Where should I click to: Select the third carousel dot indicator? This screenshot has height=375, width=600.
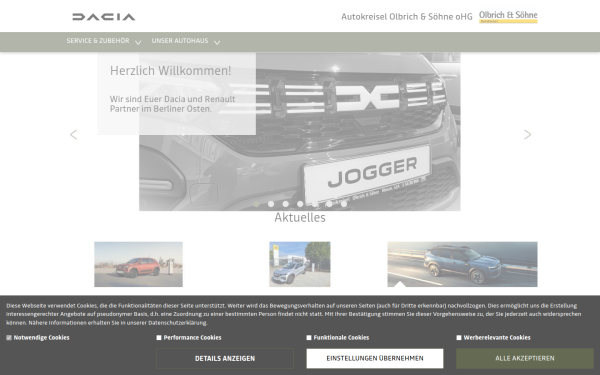[x=285, y=204]
